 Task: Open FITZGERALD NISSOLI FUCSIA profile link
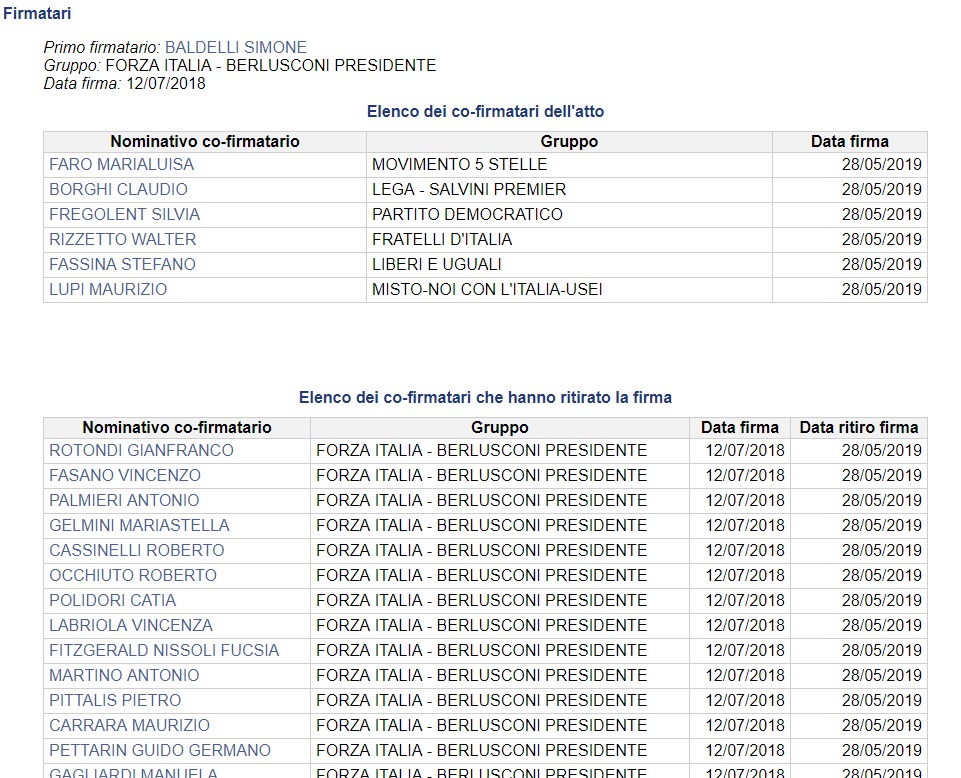pos(164,650)
